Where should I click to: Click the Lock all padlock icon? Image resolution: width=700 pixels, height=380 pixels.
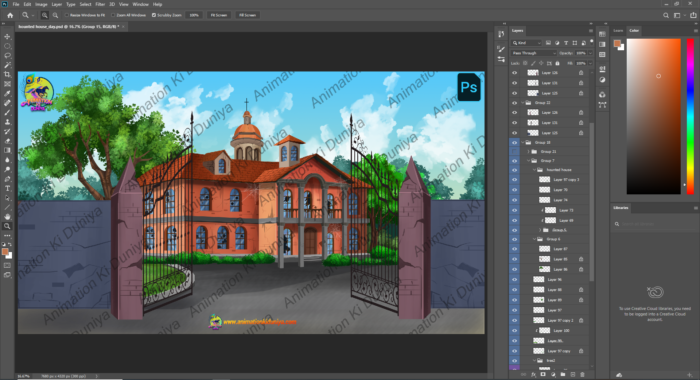(557, 63)
